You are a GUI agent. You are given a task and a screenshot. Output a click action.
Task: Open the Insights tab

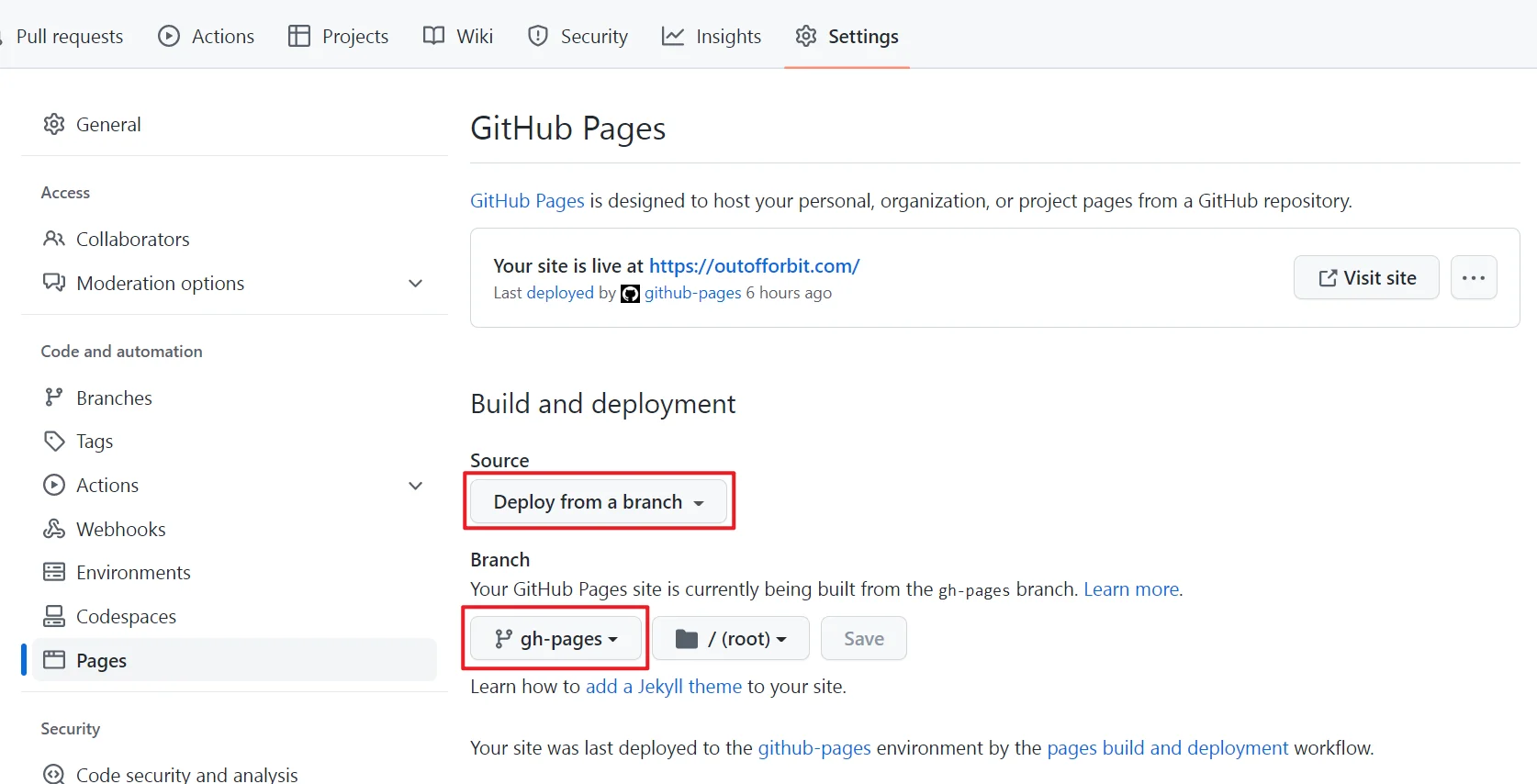[x=712, y=36]
